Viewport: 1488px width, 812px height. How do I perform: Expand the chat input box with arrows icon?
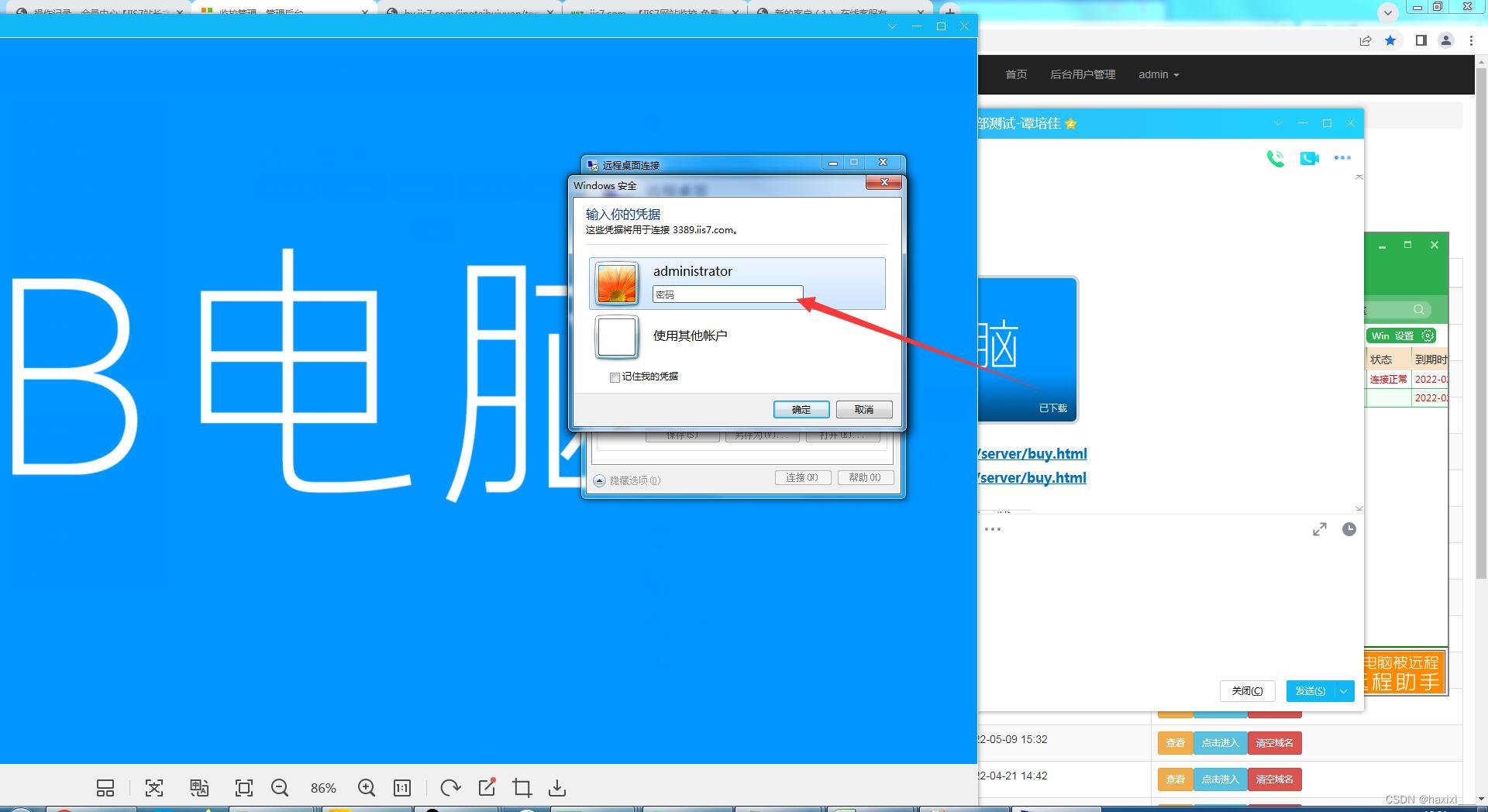[1320, 529]
